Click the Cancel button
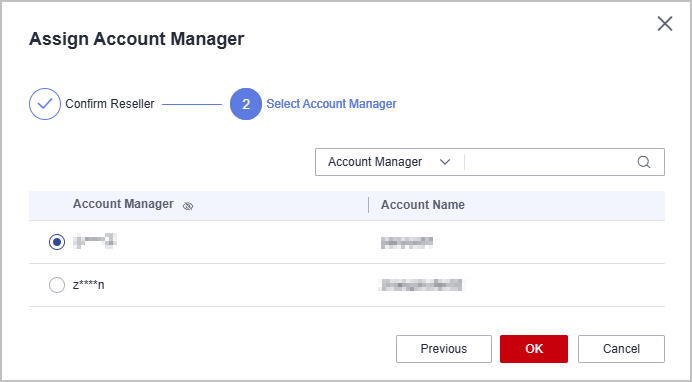692x382 pixels. [621, 349]
